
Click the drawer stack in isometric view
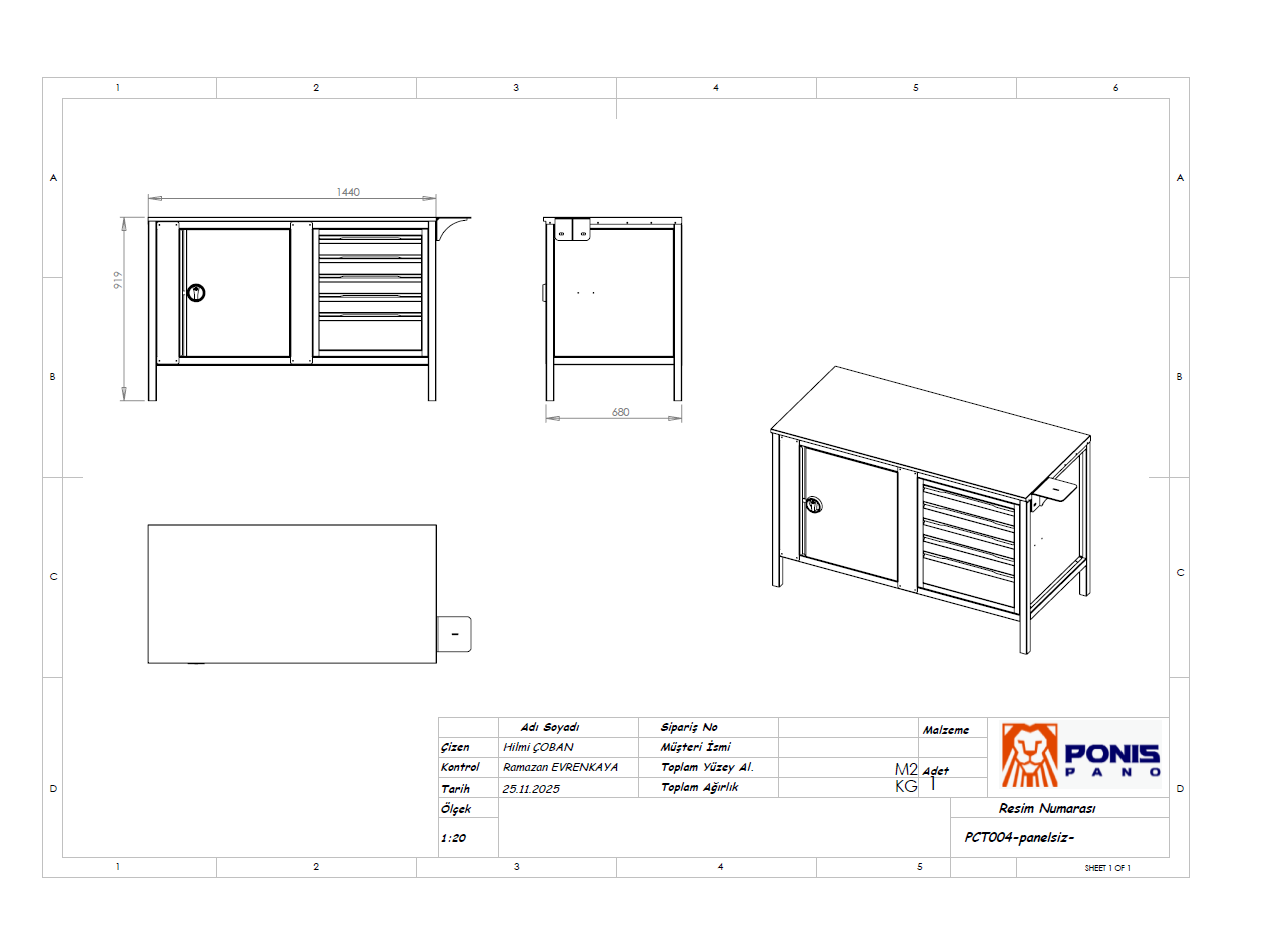[x=968, y=545]
